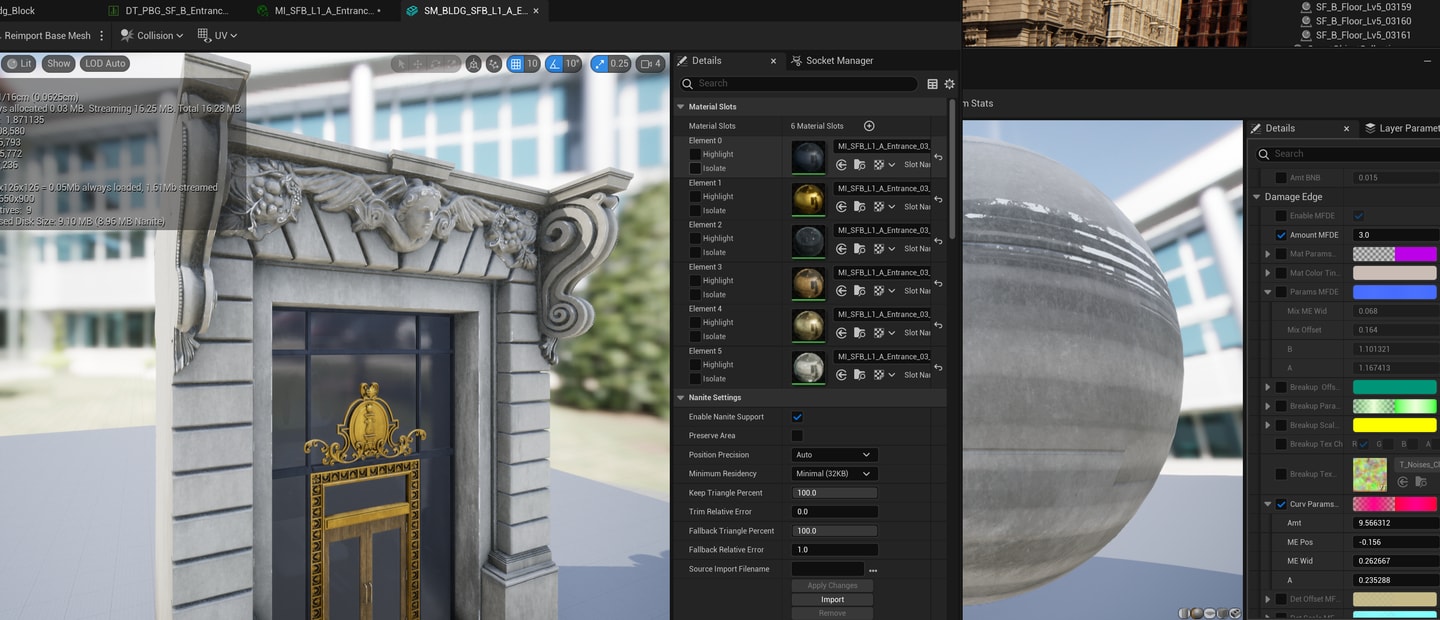The height and width of the screenshot is (620, 1440).
Task: Click the yellow Breakup Scale color swatch
Action: 1394,425
